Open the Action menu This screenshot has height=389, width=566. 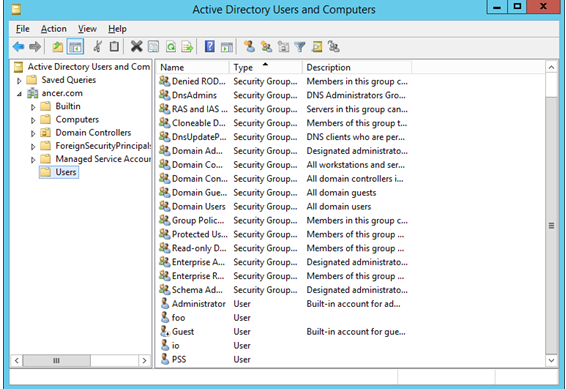pyautogui.click(x=53, y=29)
